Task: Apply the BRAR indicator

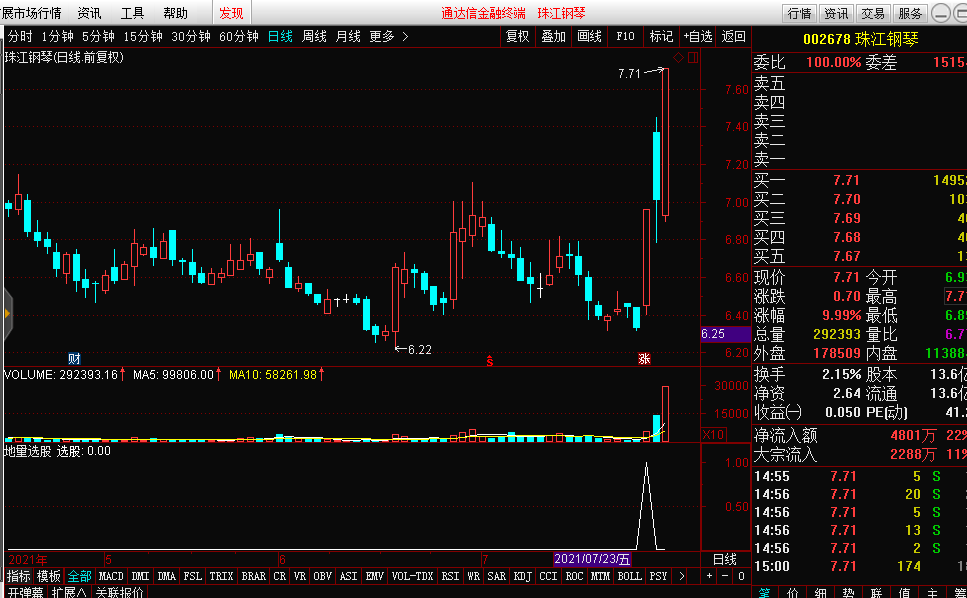Action: [x=253, y=576]
